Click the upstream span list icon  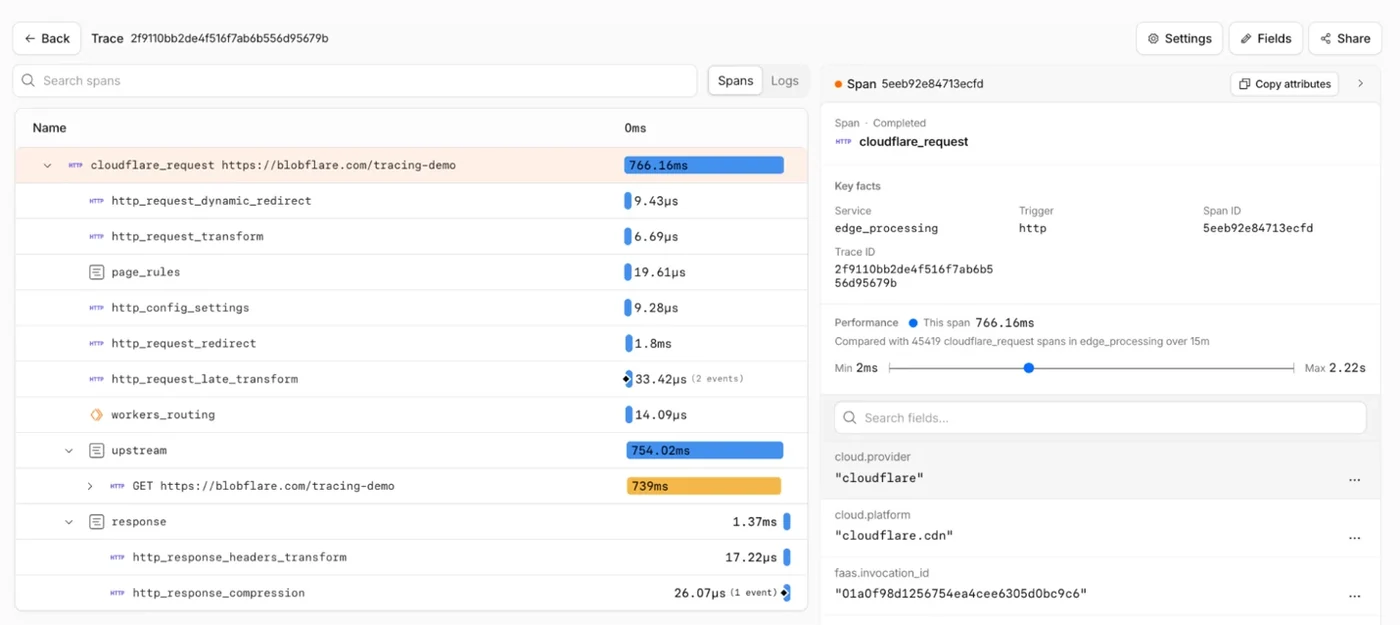(x=97, y=451)
